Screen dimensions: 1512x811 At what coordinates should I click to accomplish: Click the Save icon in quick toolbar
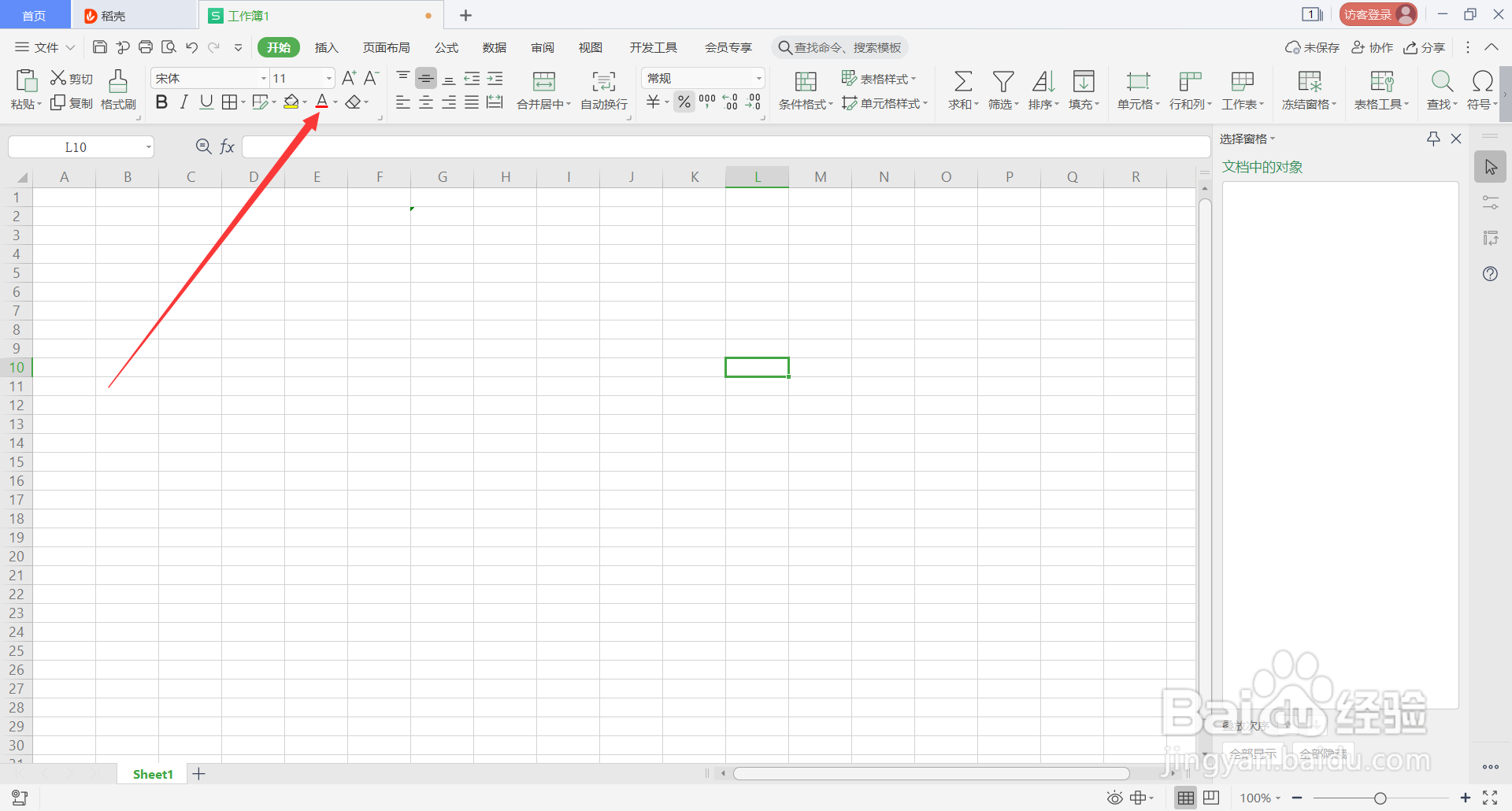[x=100, y=47]
